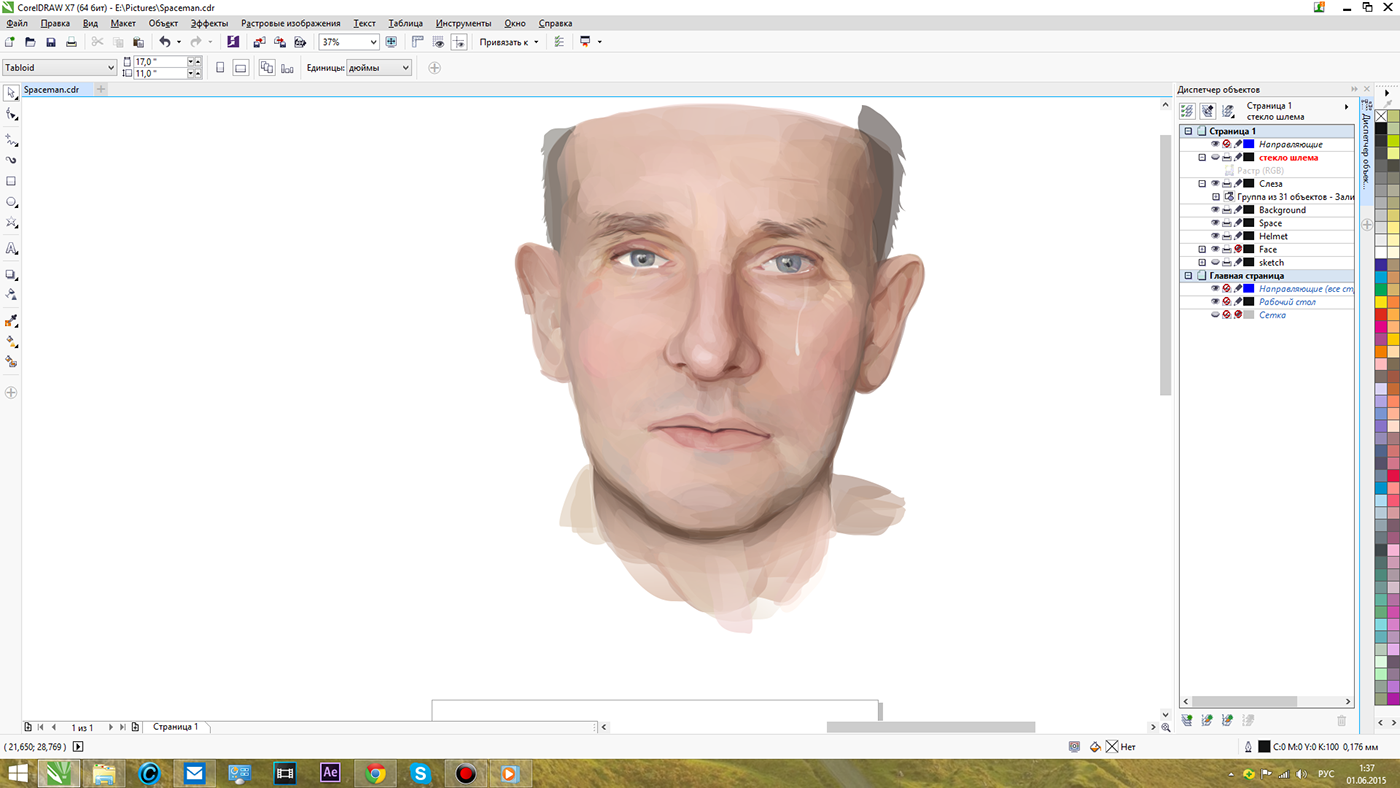This screenshot has height=788, width=1400.
Task: Click the Object Manager flyout arrow
Action: pyautogui.click(x=1346, y=106)
